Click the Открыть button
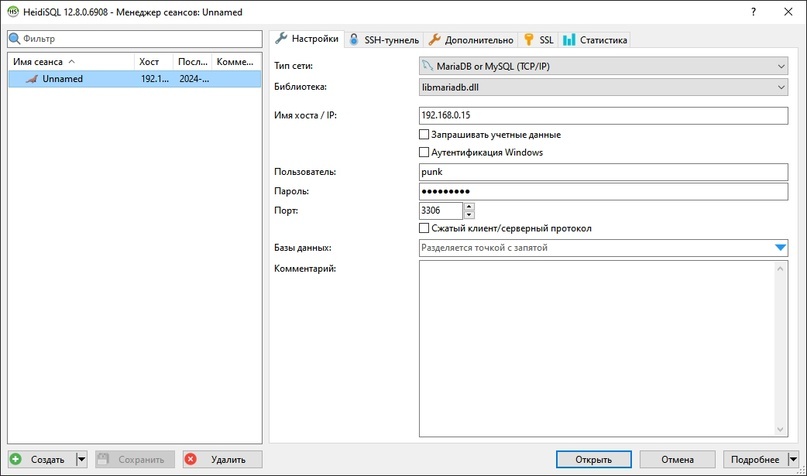The image size is (807, 476). pos(593,459)
